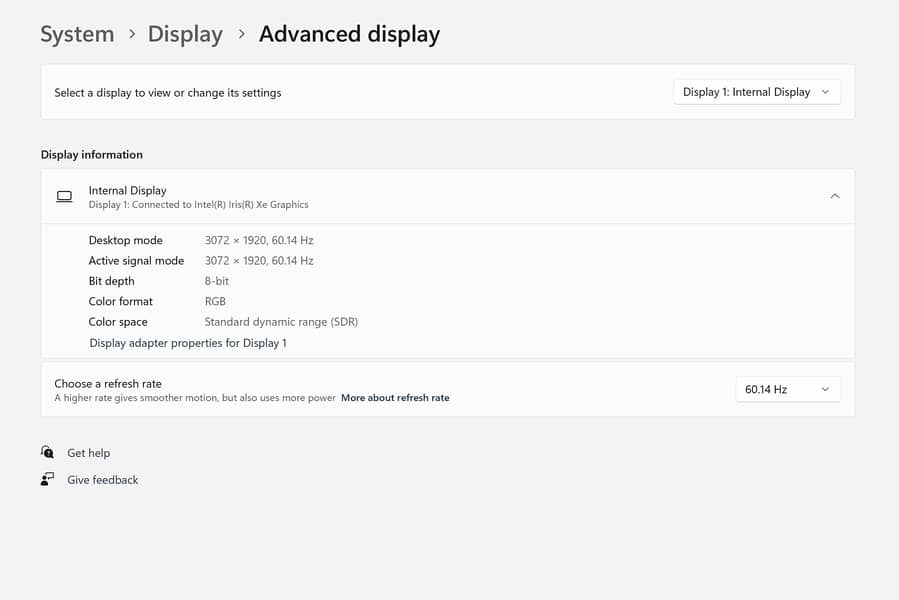Click the Internal Display header title

[x=127, y=190]
